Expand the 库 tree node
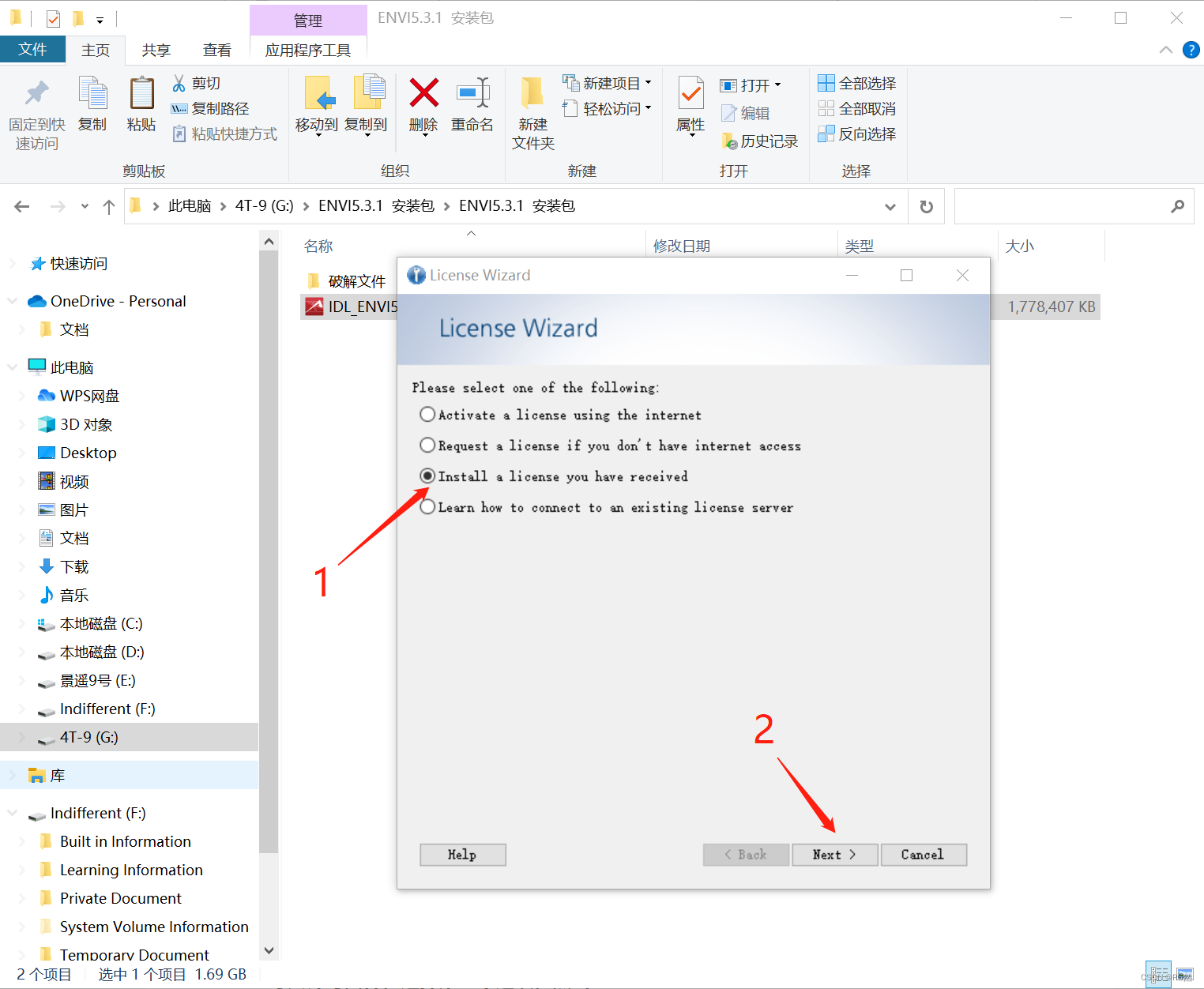The height and width of the screenshot is (989, 1204). coord(13,775)
